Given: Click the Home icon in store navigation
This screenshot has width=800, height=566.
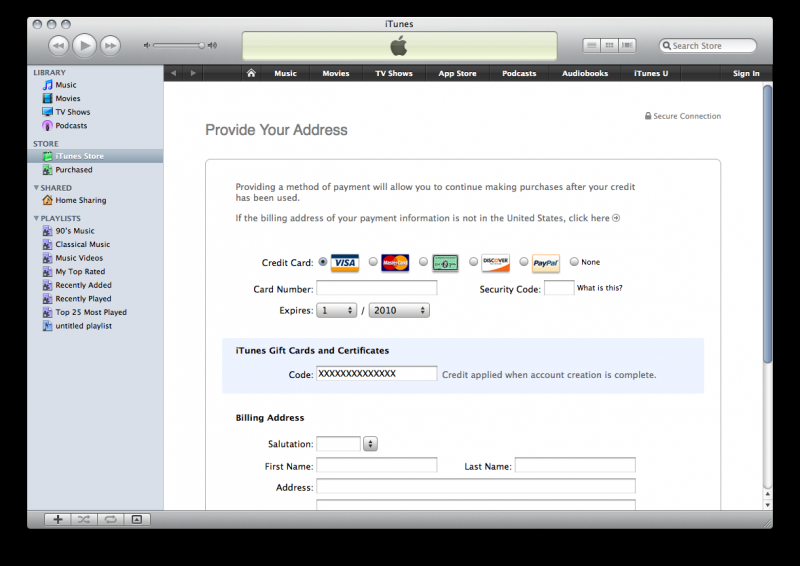Looking at the screenshot, I should pos(251,73).
